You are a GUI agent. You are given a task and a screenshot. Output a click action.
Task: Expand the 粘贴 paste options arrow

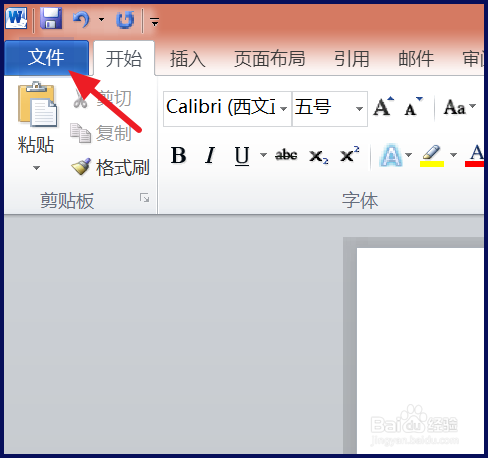[36, 168]
